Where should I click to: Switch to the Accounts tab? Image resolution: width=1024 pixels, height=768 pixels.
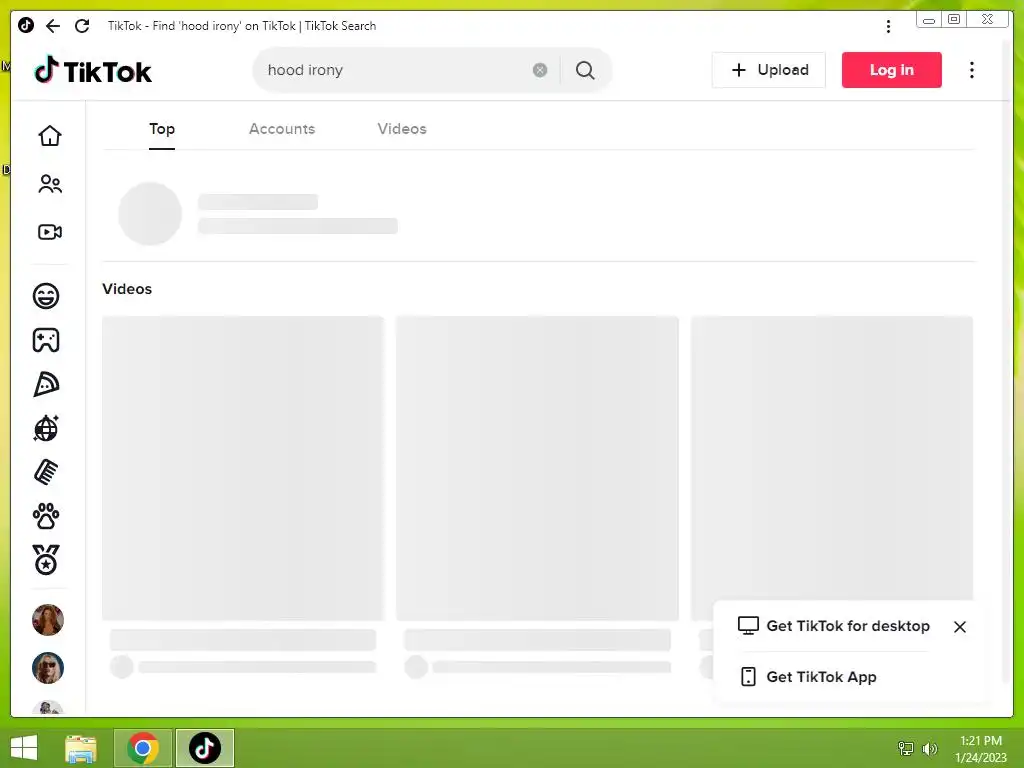point(281,129)
